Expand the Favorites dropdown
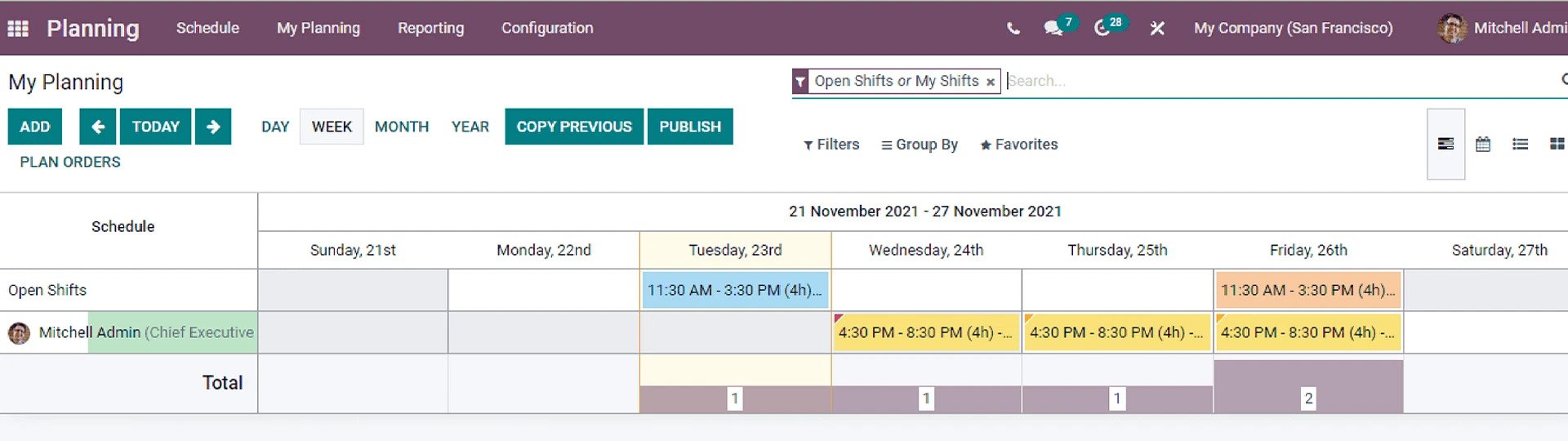 1019,145
